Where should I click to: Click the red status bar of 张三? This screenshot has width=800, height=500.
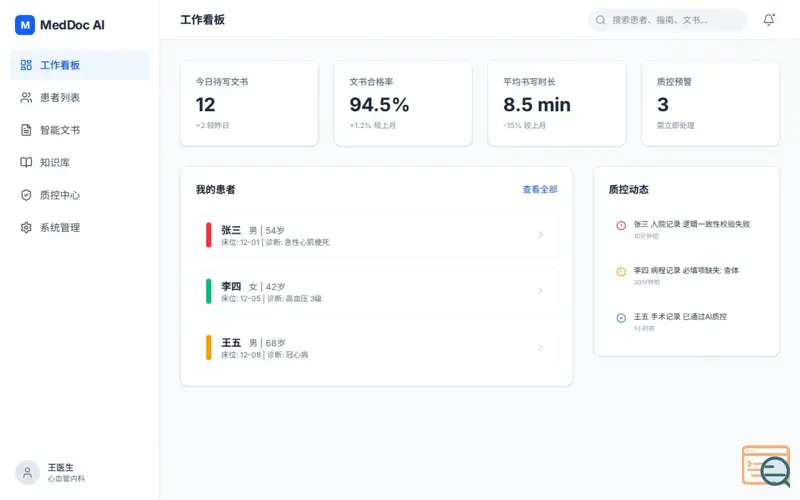[208, 235]
